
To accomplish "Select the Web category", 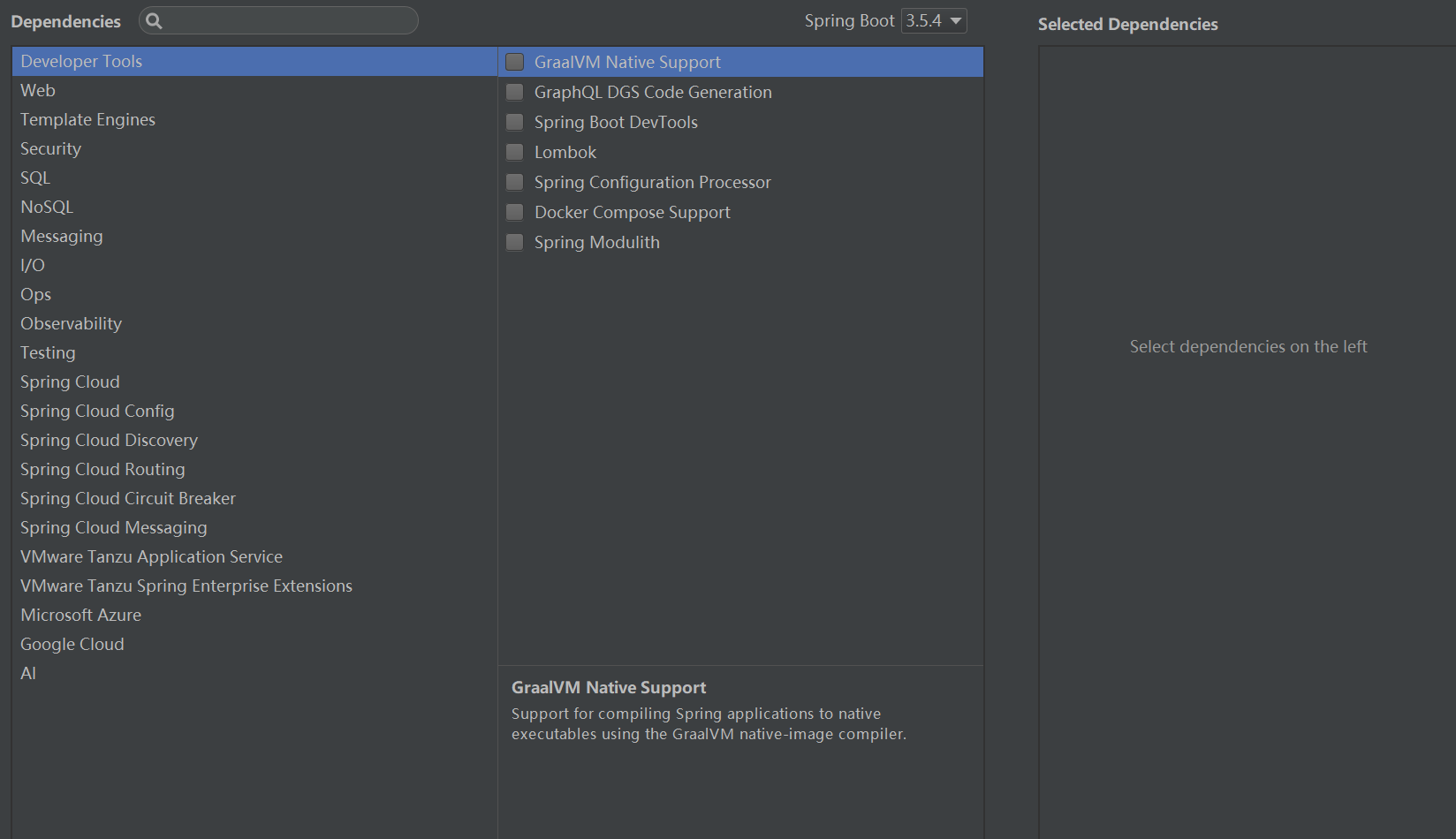I will 254,90.
